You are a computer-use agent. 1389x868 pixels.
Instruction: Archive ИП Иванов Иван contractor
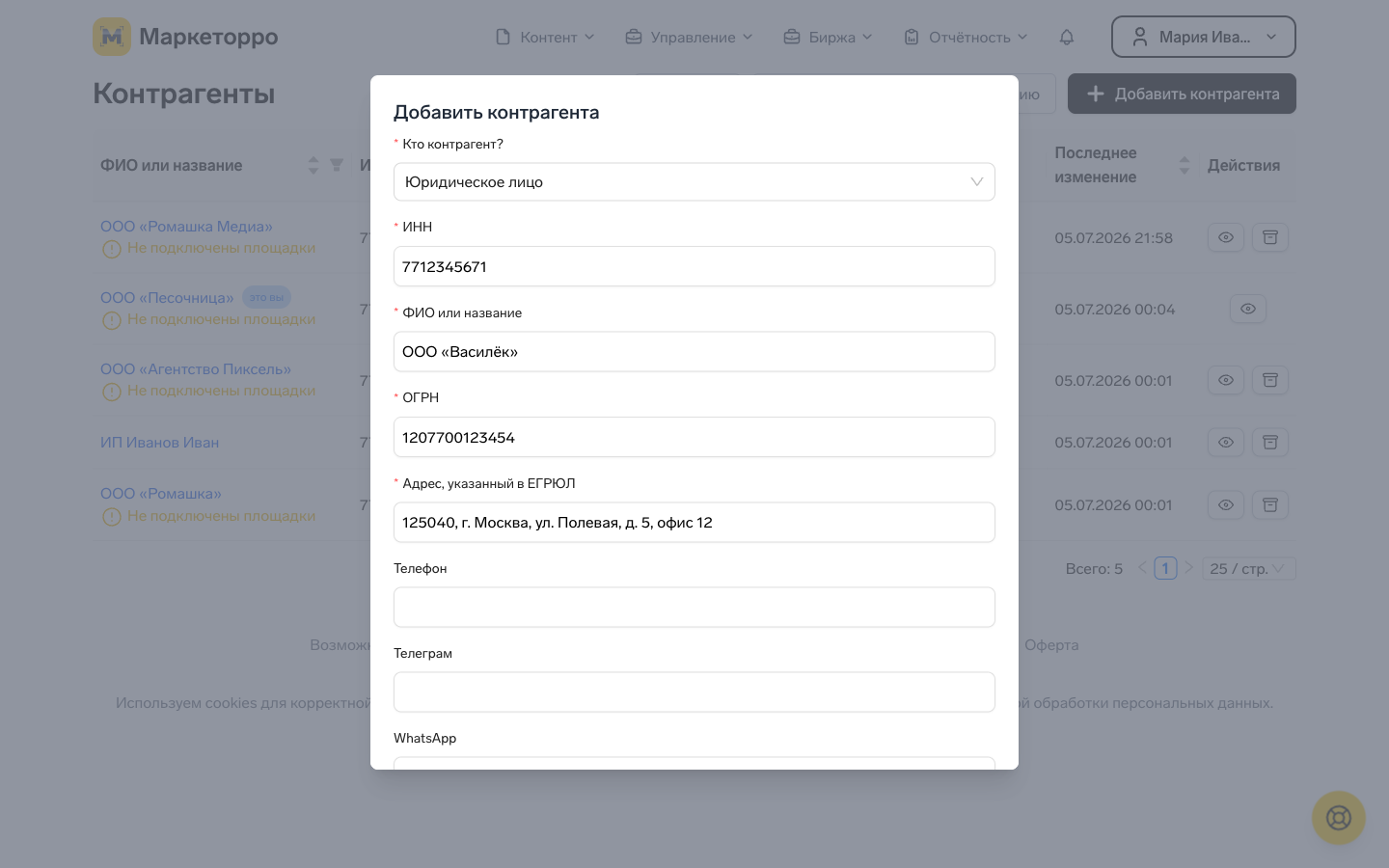[1270, 442]
